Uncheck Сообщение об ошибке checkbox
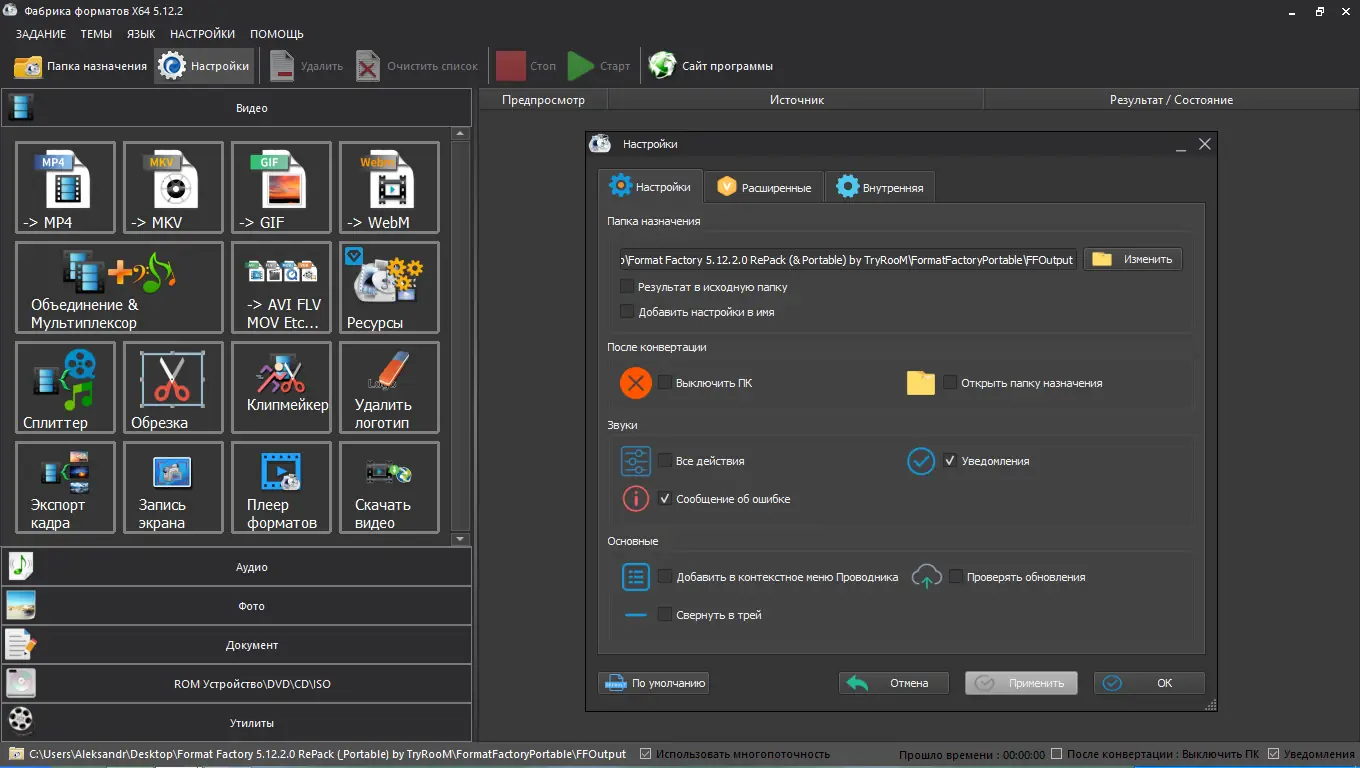This screenshot has width=1360, height=768. [x=664, y=499]
